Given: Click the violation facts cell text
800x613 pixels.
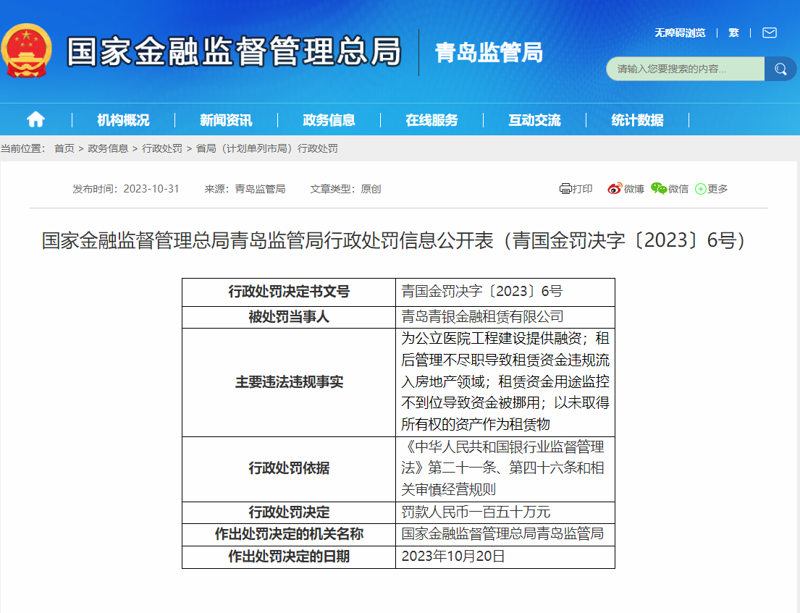Looking at the screenshot, I should click(x=505, y=381).
